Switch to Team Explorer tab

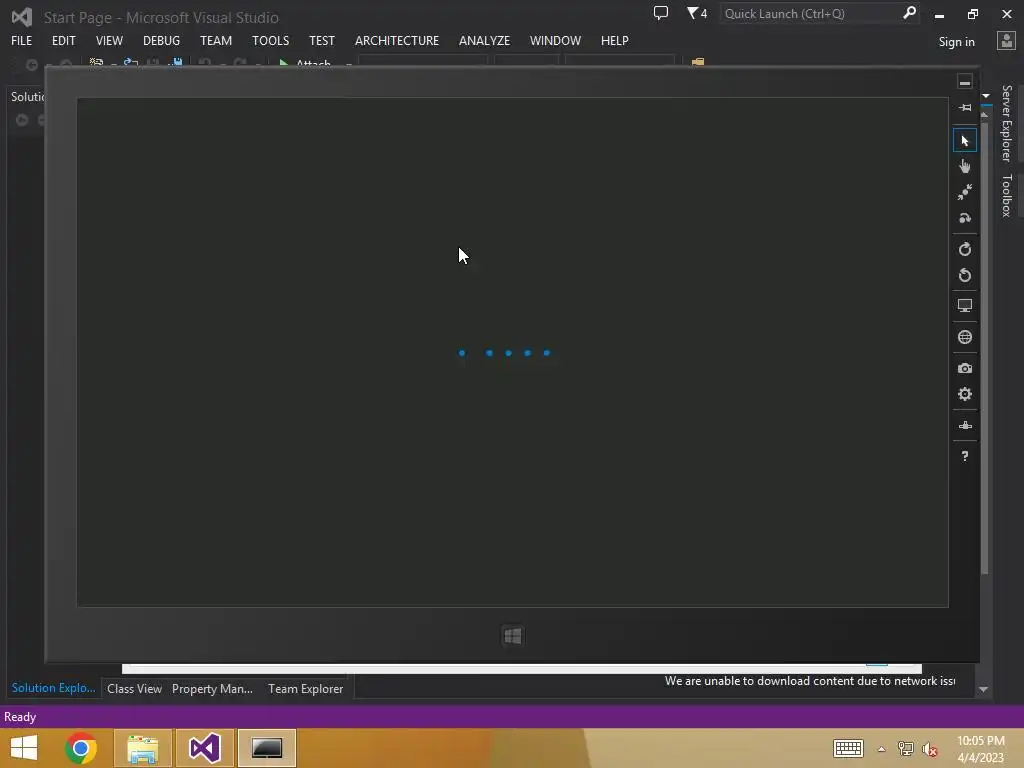point(305,689)
